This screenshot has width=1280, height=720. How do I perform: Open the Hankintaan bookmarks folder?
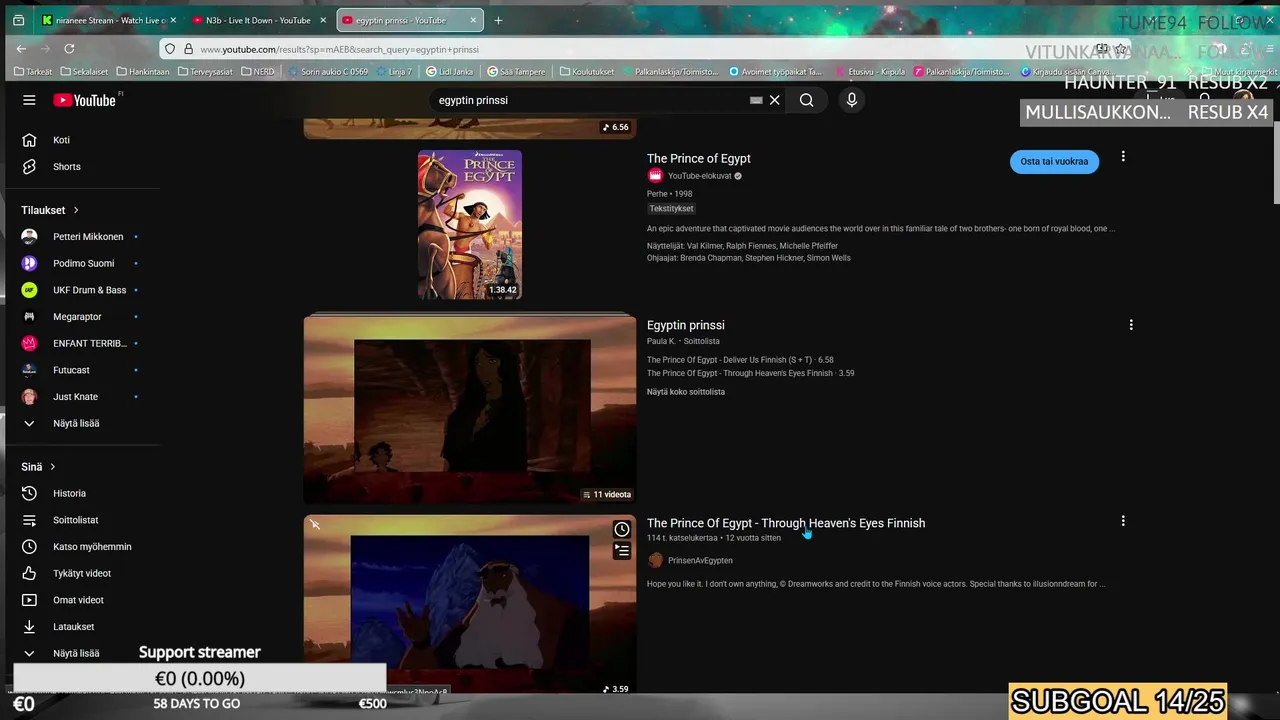(x=143, y=72)
